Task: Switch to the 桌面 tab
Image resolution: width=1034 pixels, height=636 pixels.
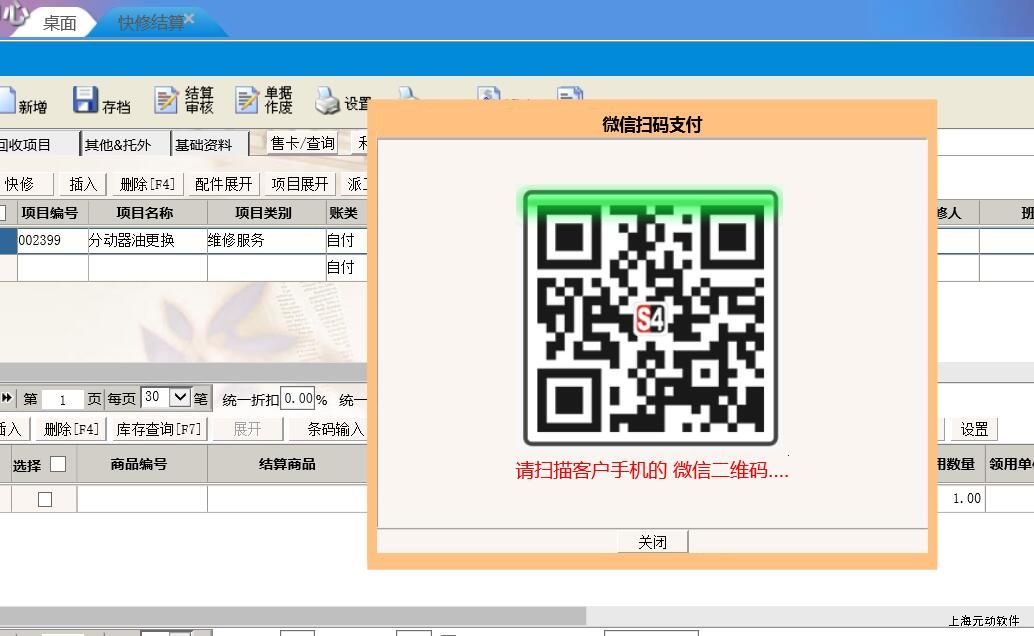Action: (59, 23)
